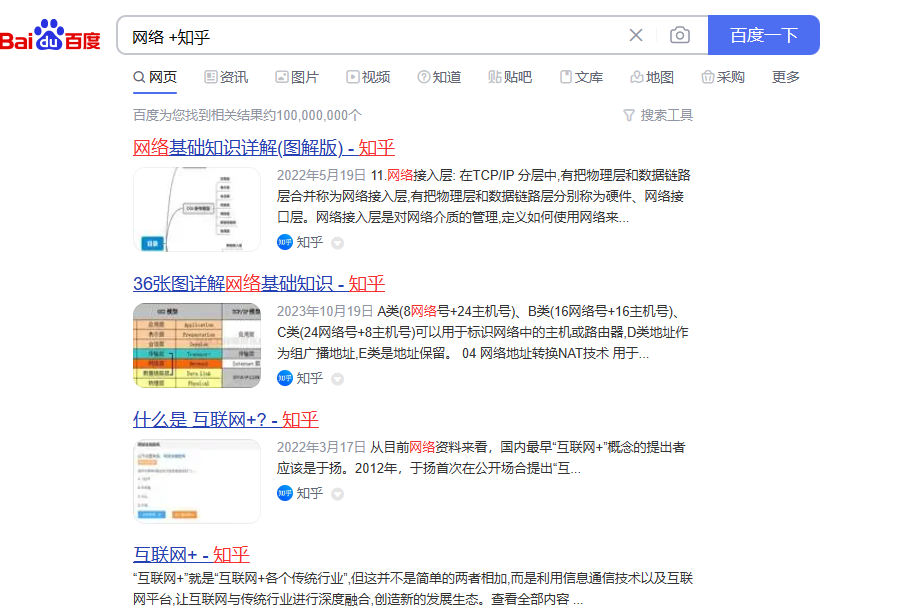Clear the search box with the X icon
909x614 pixels.
click(x=636, y=35)
